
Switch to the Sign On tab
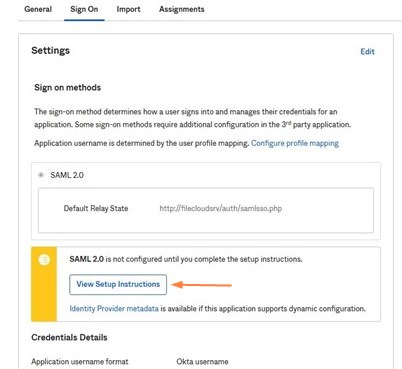(x=84, y=9)
